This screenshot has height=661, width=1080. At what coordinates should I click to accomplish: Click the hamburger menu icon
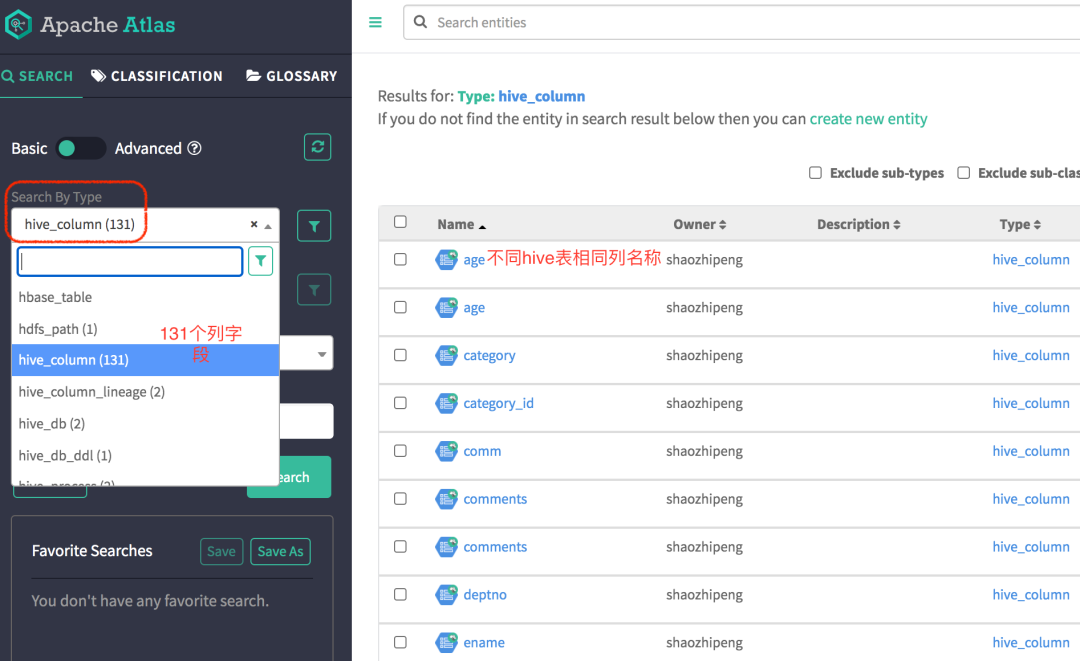click(x=375, y=23)
